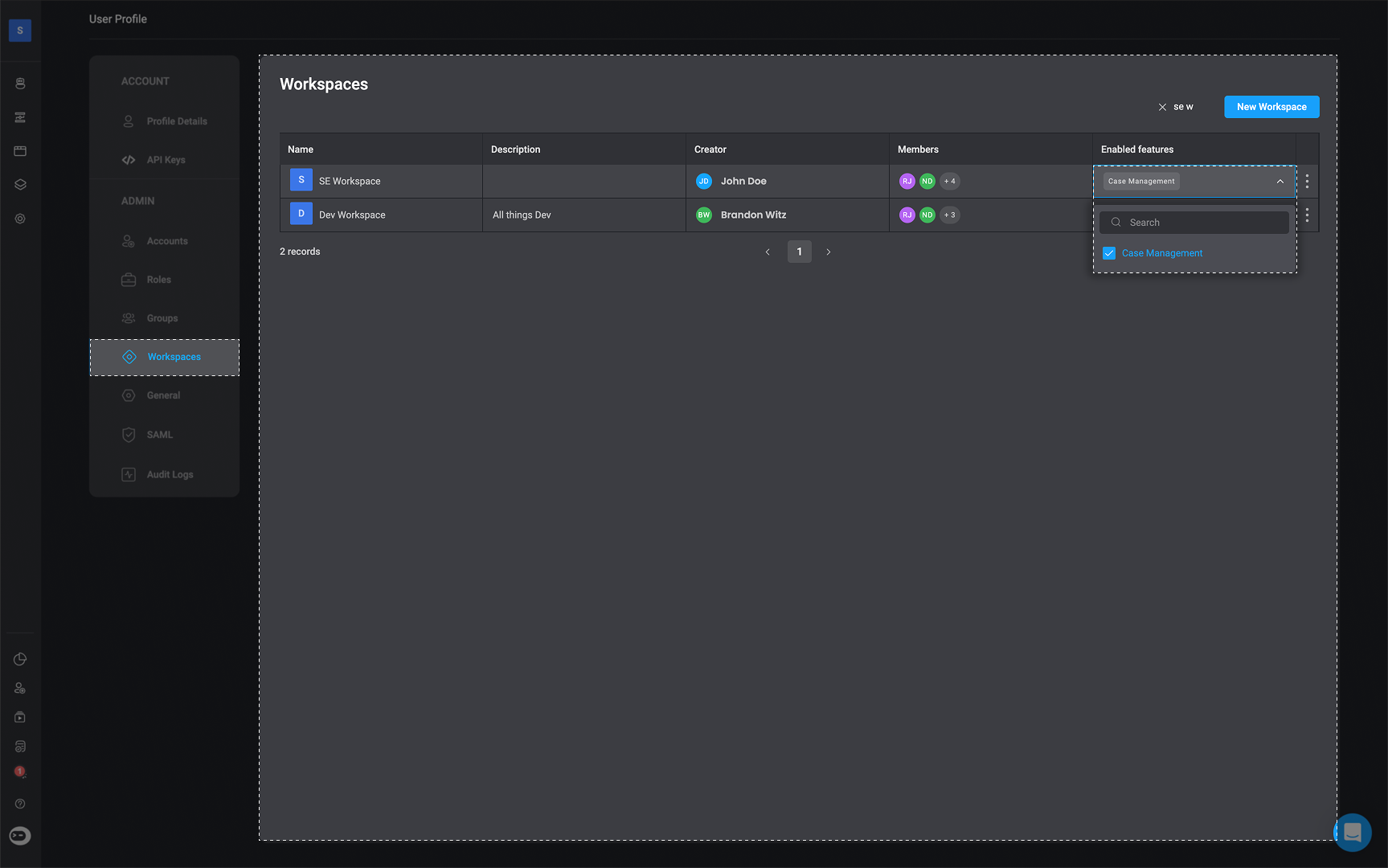Click the blue S workspace avatar in the left rail

[x=20, y=31]
